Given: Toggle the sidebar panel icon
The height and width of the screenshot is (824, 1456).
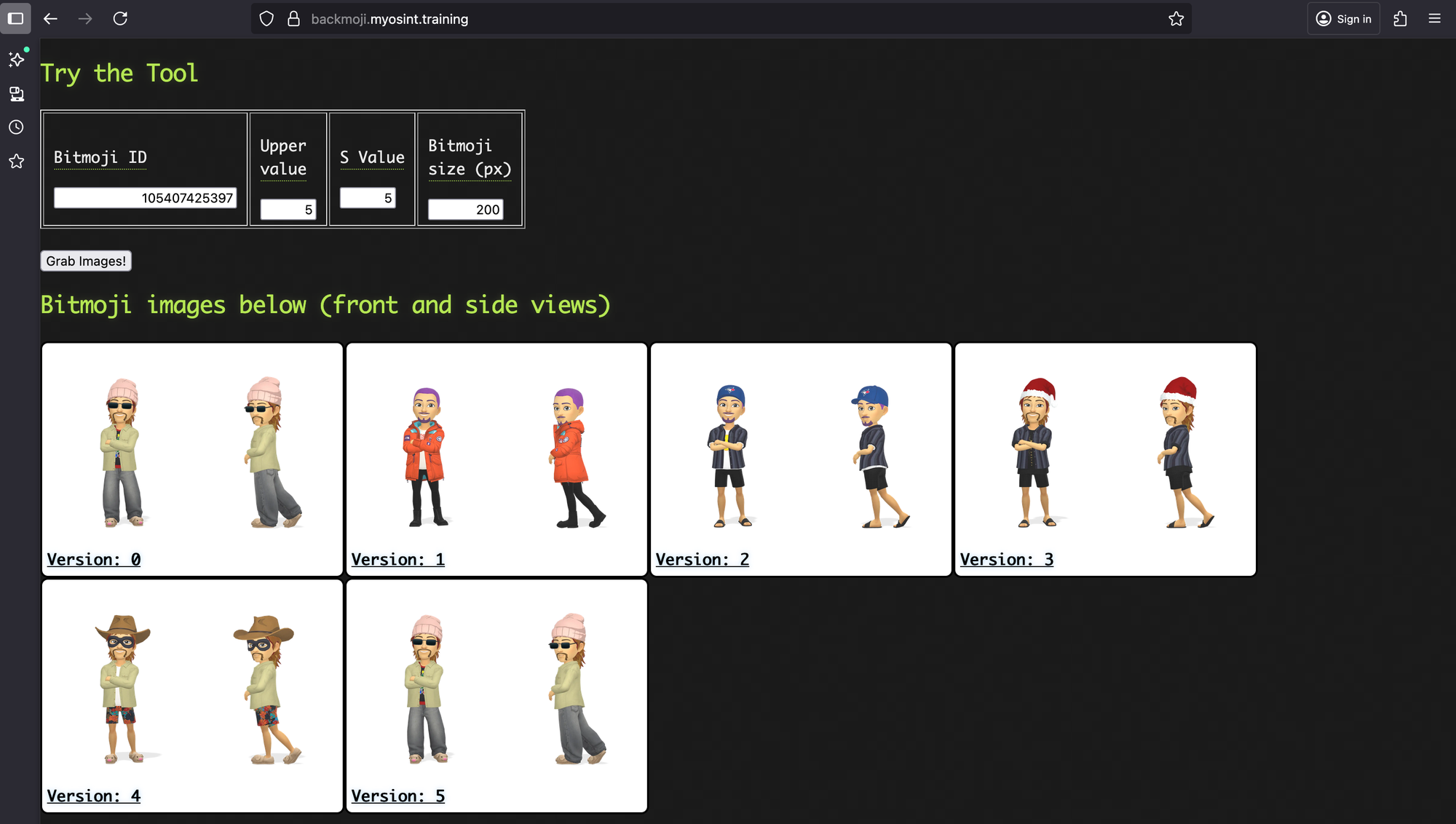Looking at the screenshot, I should [x=15, y=19].
